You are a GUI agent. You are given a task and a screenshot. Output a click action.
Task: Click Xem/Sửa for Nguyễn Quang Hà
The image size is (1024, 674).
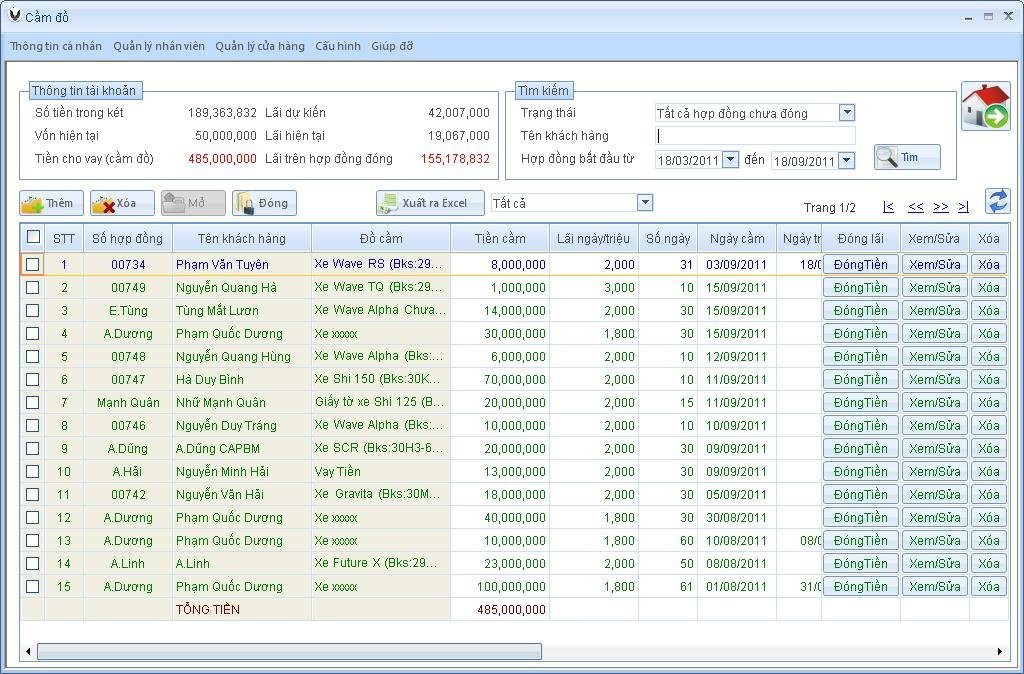click(x=935, y=287)
